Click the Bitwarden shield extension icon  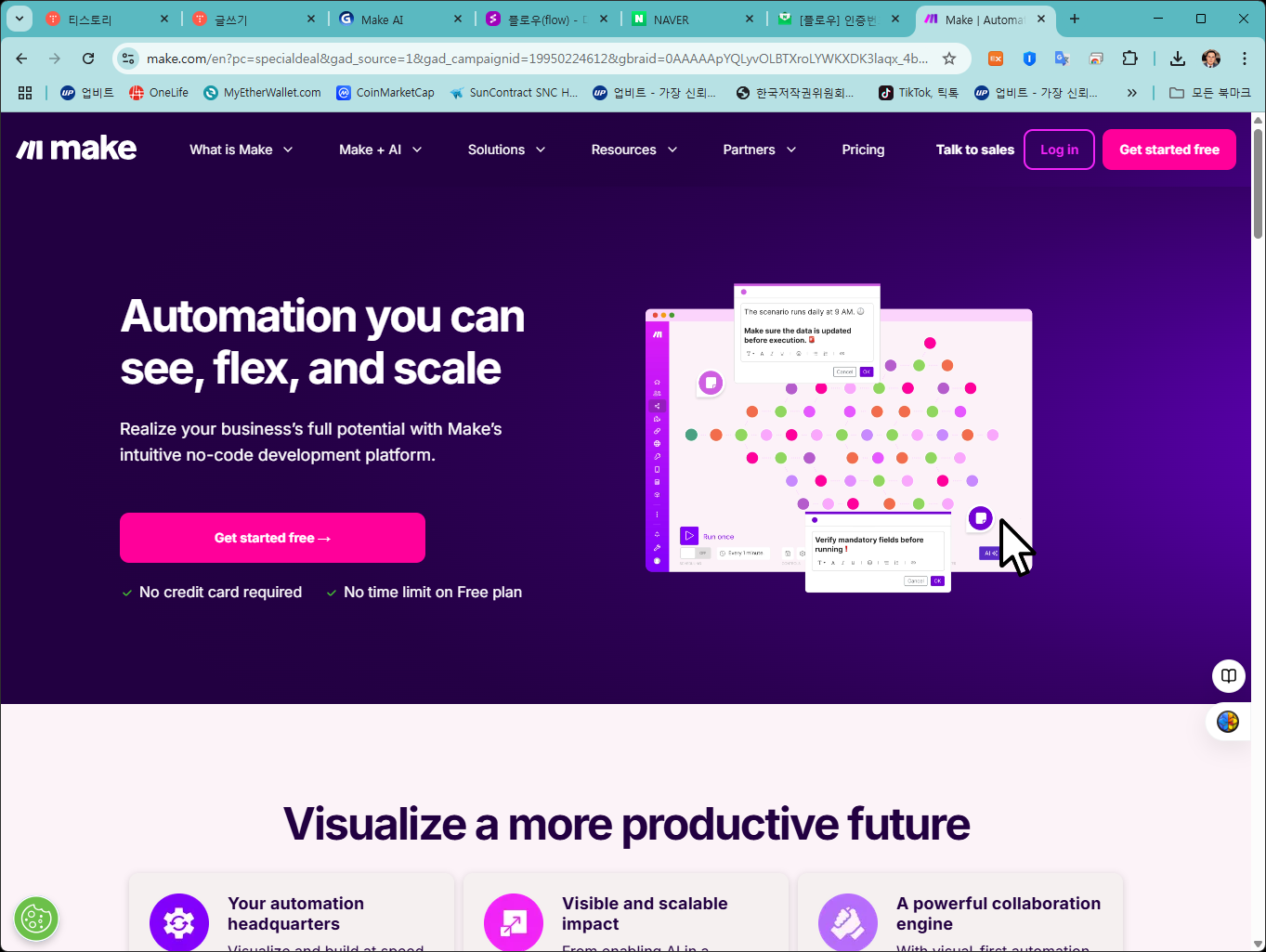[x=1029, y=59]
